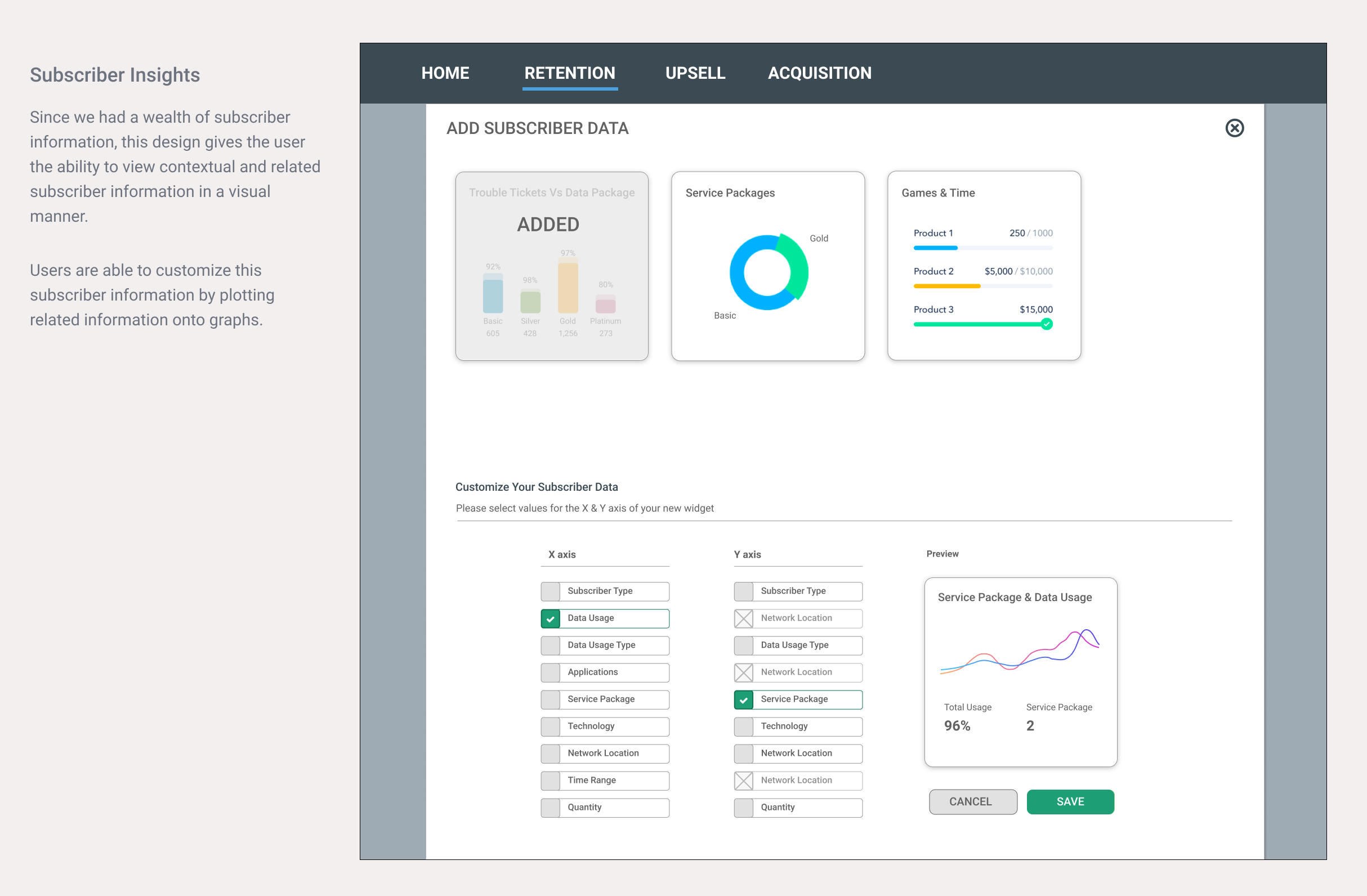Check X axis Service Package
This screenshot has height=896, width=1367.
click(605, 699)
